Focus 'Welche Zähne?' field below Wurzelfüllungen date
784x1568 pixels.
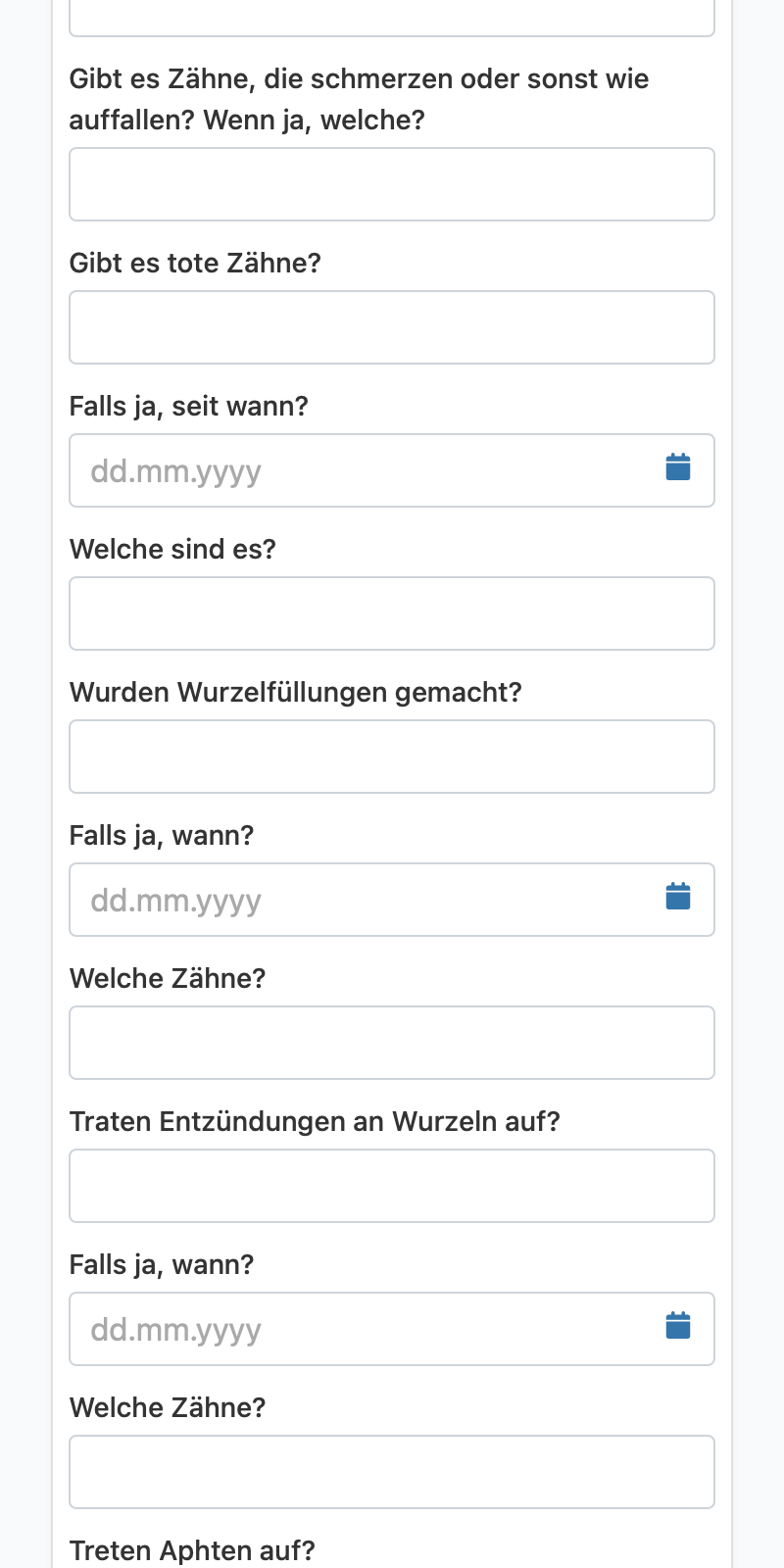tap(392, 1043)
